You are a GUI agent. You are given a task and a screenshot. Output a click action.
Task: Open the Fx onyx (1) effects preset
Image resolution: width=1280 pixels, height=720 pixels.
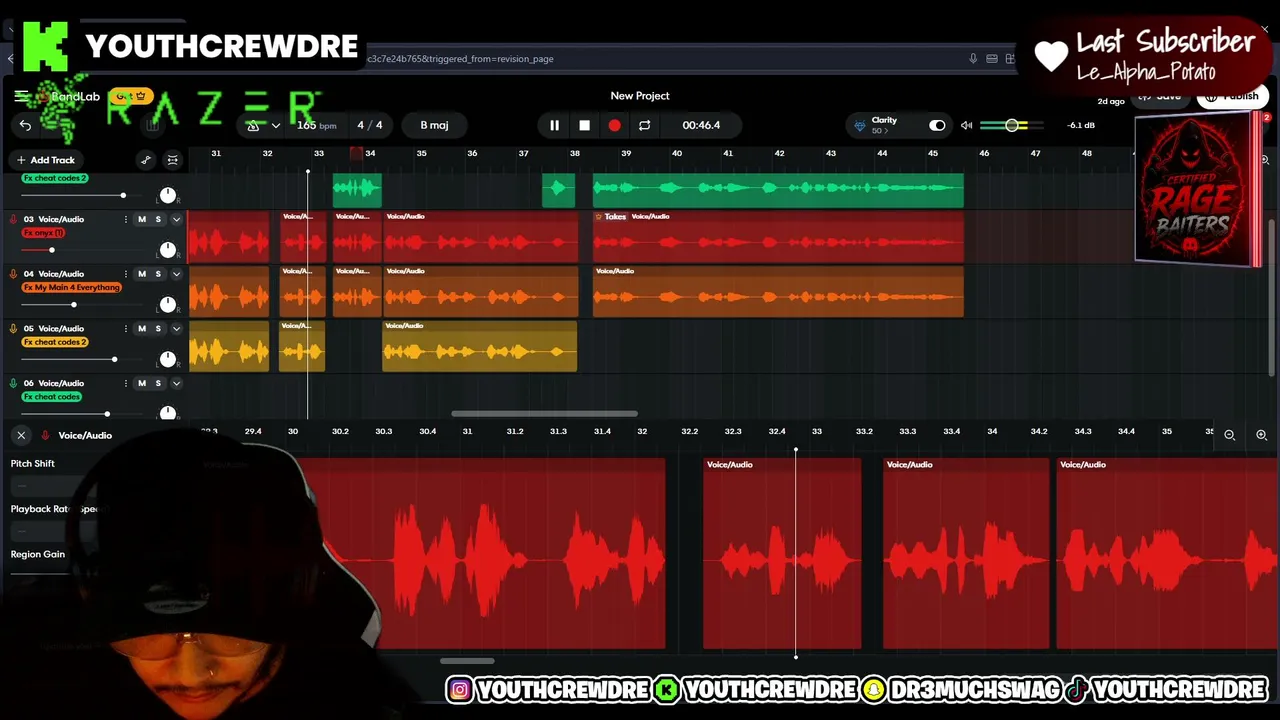(x=43, y=233)
